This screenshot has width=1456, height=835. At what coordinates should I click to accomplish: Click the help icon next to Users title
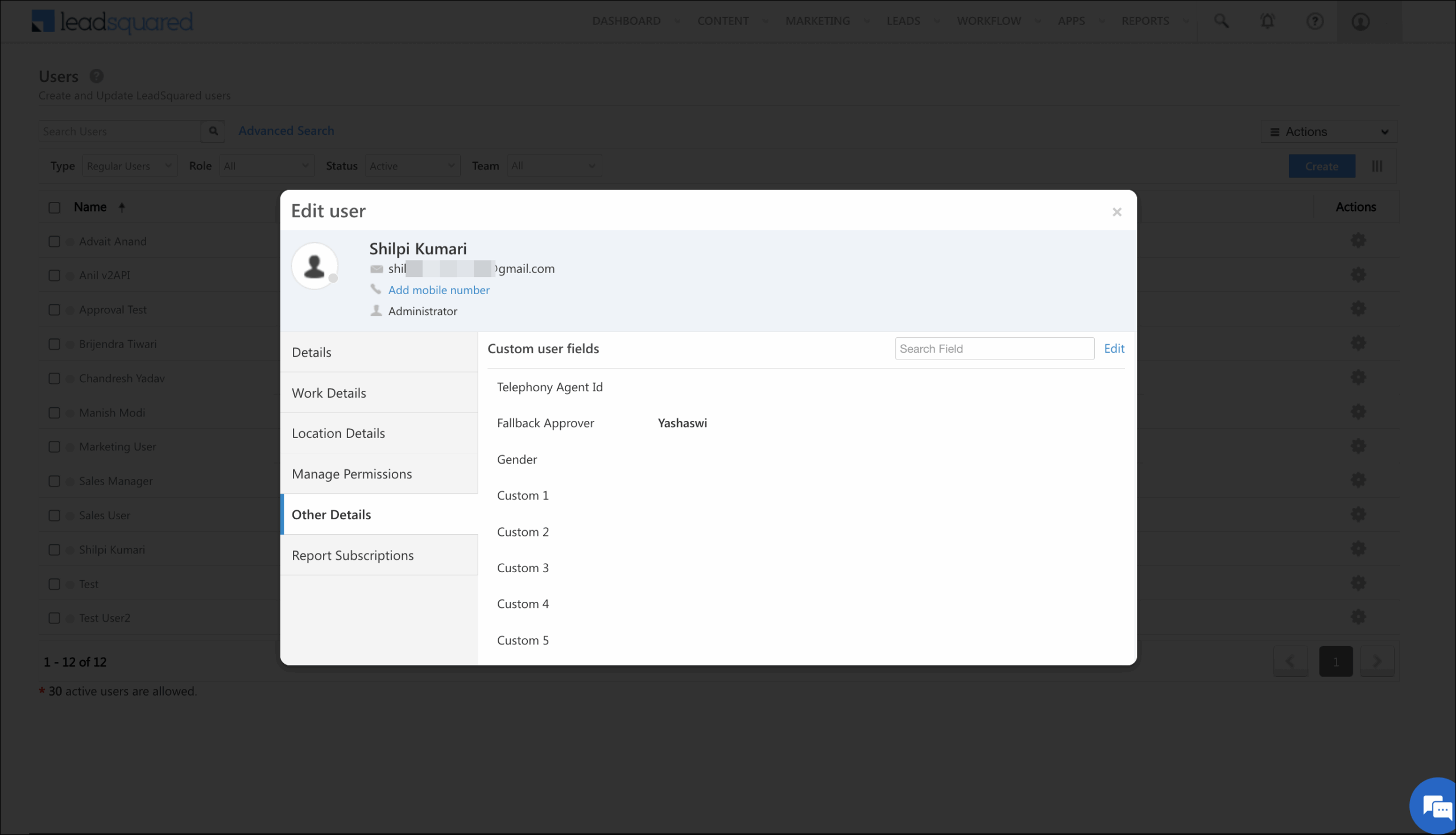[x=96, y=76]
